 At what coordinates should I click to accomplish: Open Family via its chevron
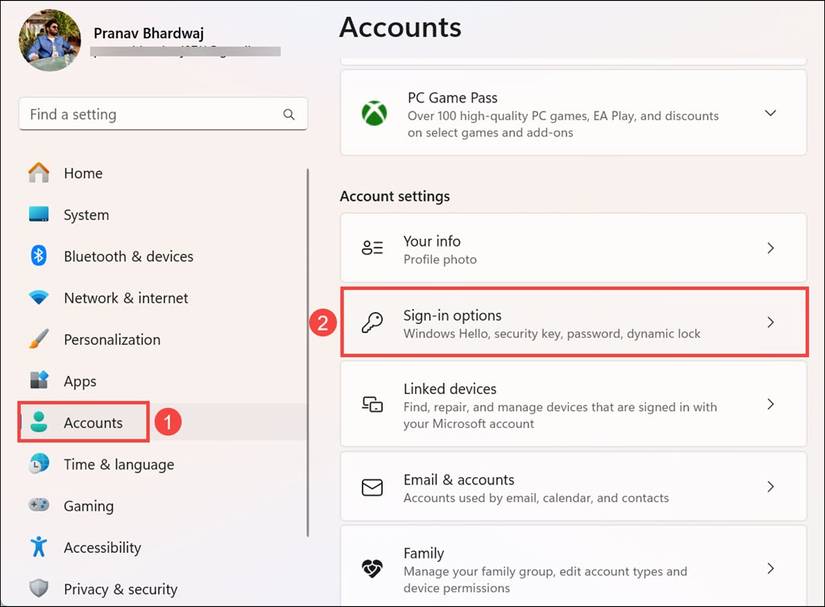(x=770, y=568)
